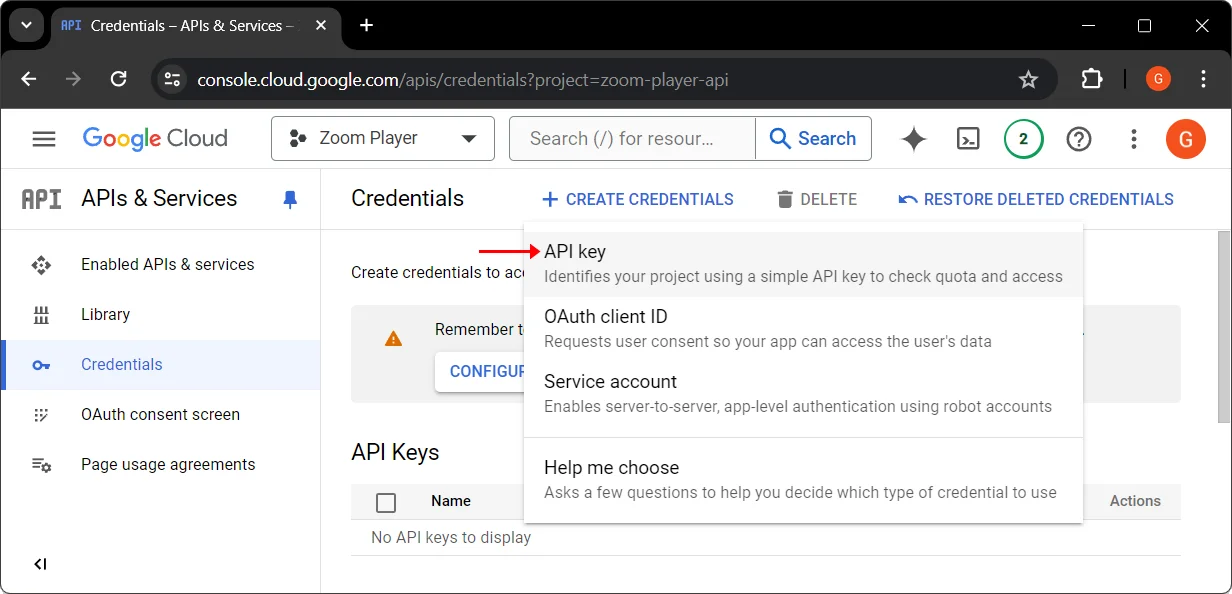Activate Cloud Shell terminal icon

tap(968, 139)
